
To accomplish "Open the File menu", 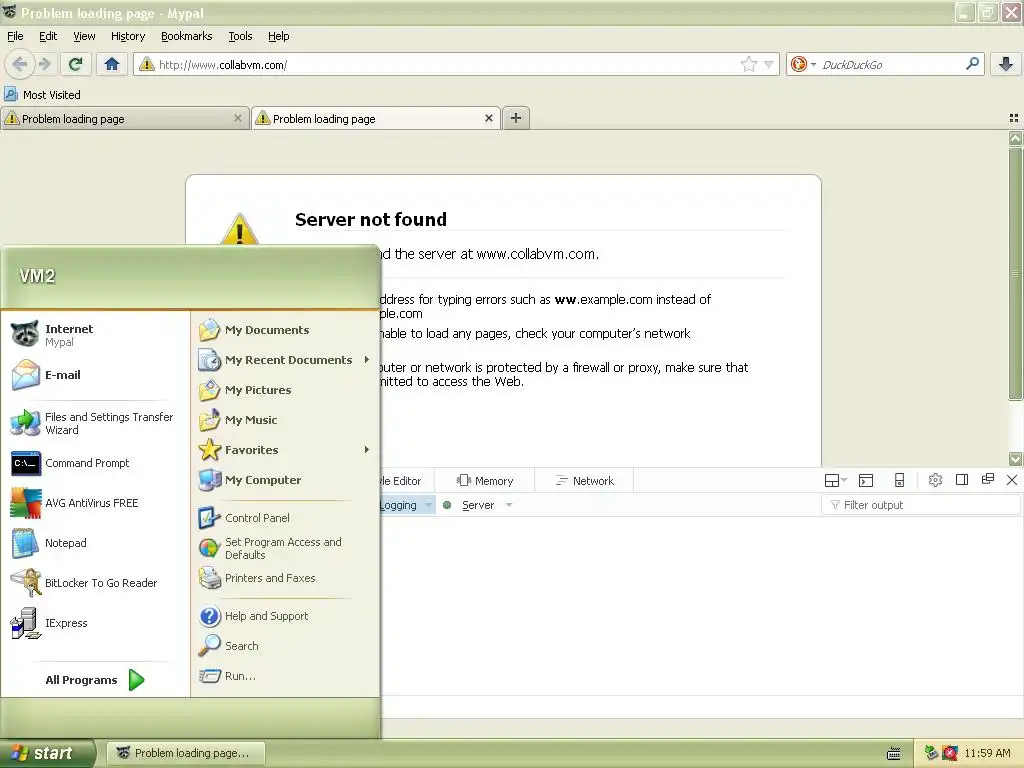I will point(15,36).
